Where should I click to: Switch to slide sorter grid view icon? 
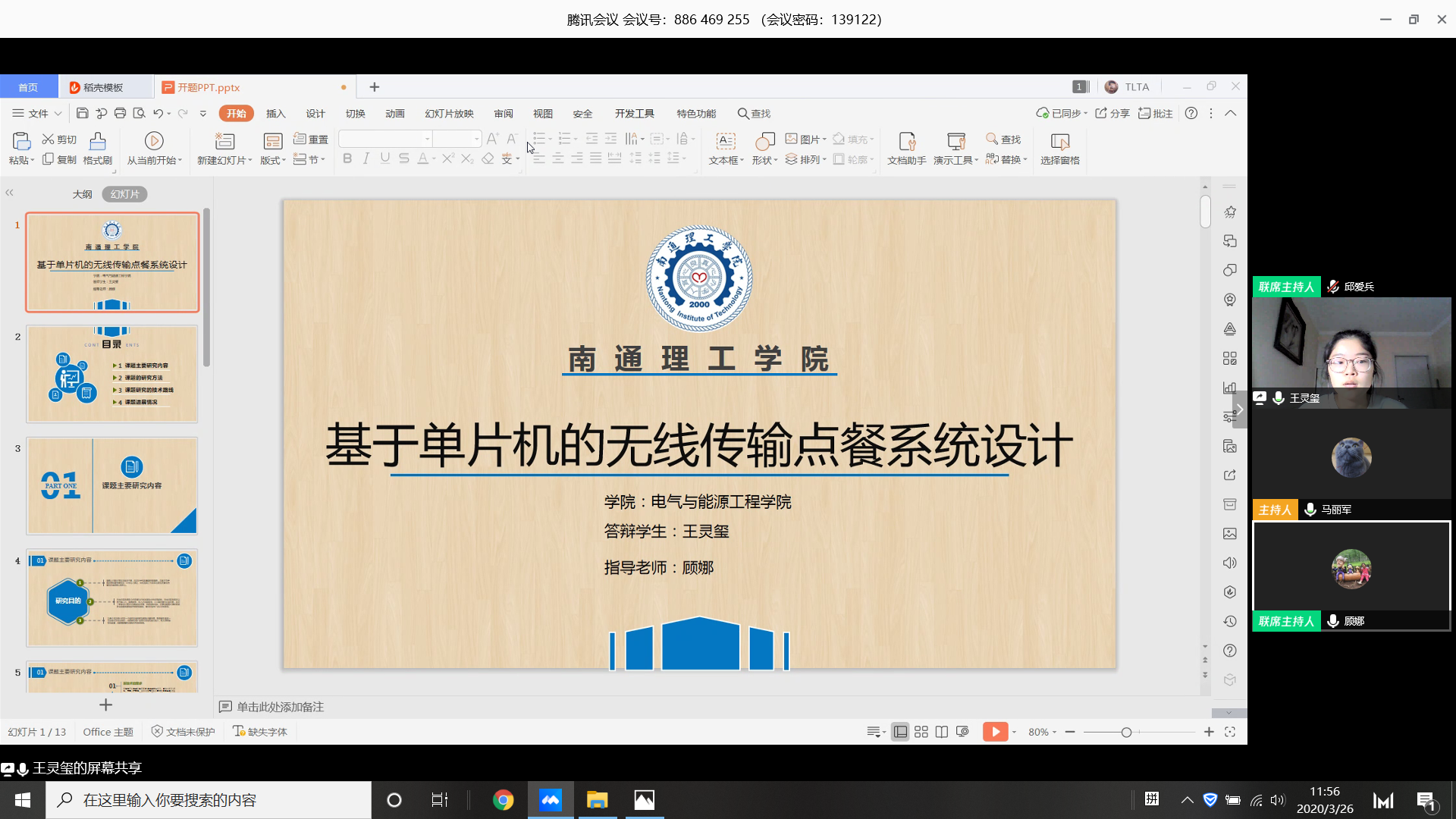(x=921, y=732)
